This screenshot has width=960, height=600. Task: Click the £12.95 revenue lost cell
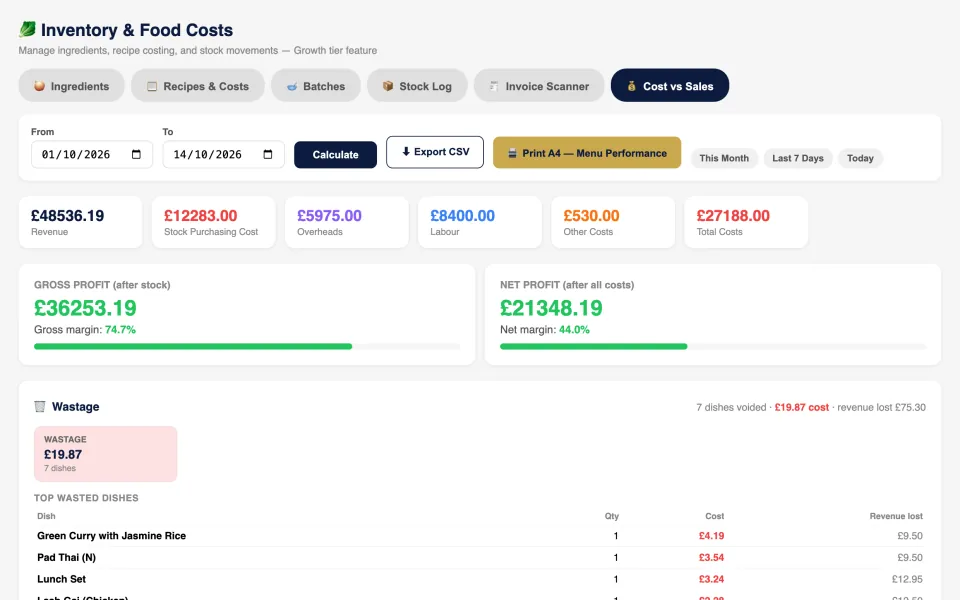coord(907,579)
